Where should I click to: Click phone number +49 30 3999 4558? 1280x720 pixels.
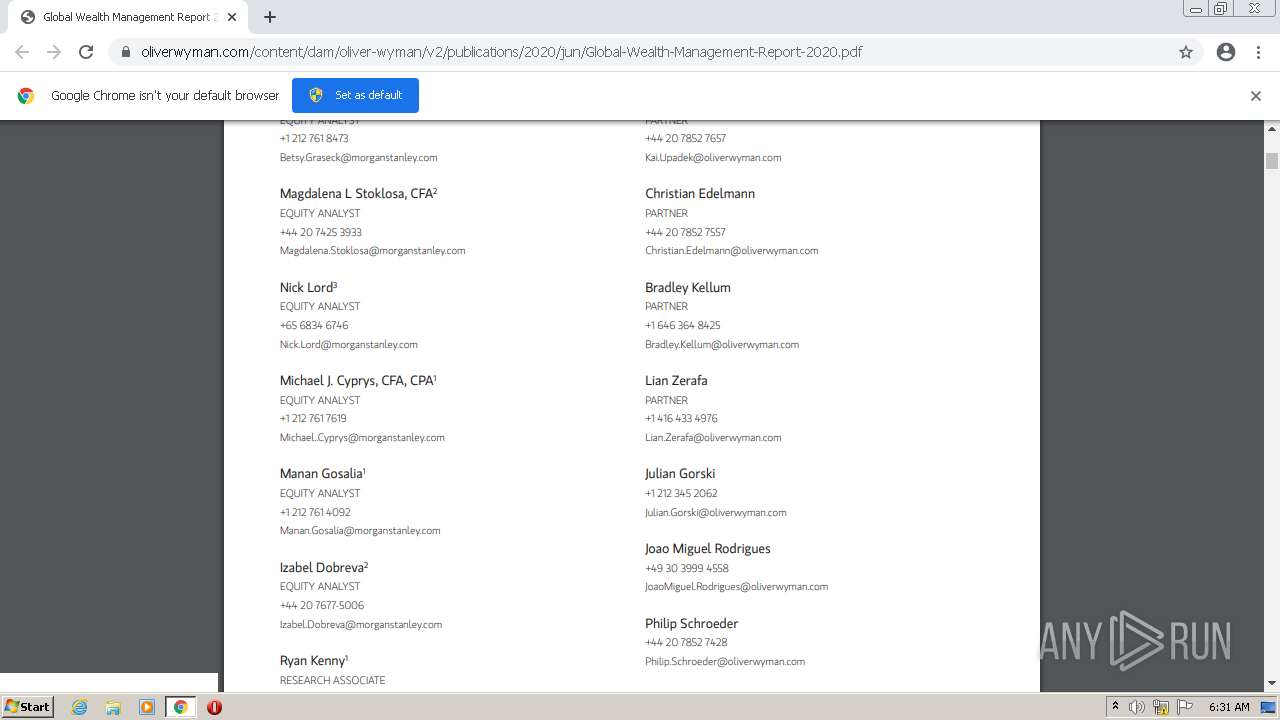click(x=686, y=568)
